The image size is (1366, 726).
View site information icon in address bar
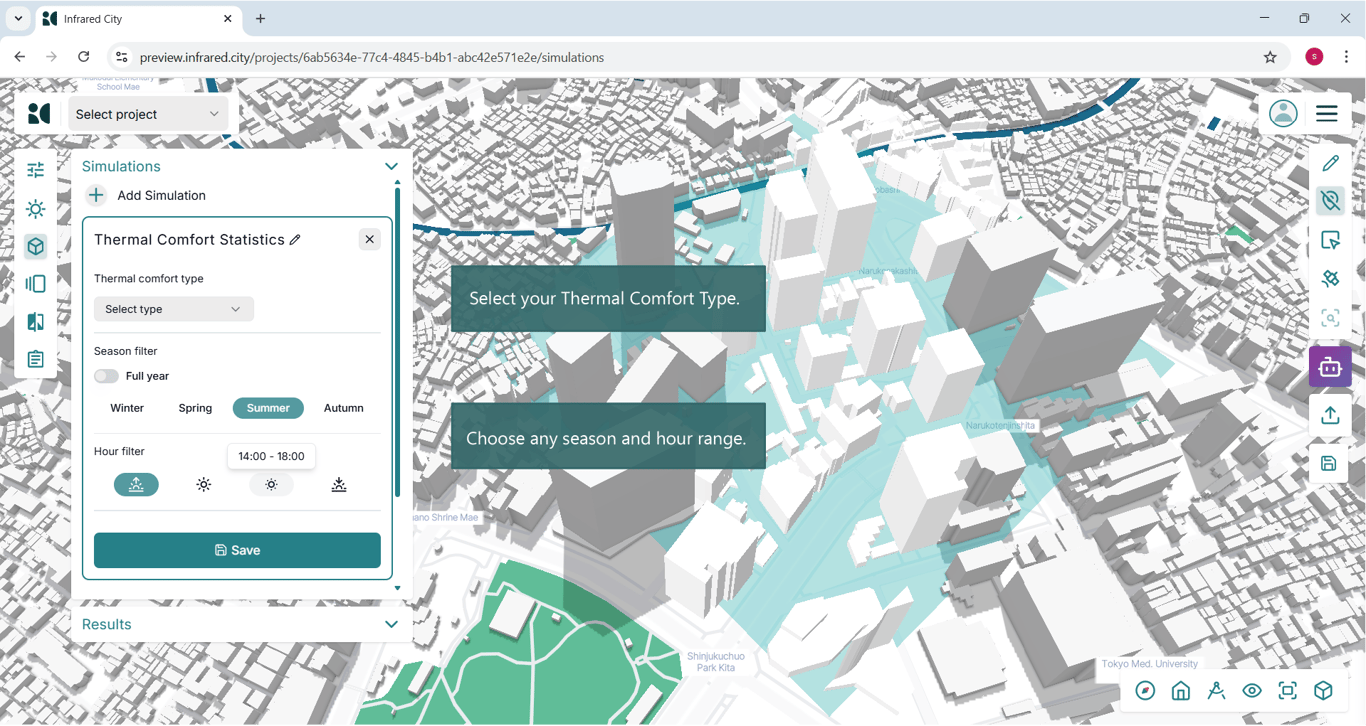click(x=122, y=57)
